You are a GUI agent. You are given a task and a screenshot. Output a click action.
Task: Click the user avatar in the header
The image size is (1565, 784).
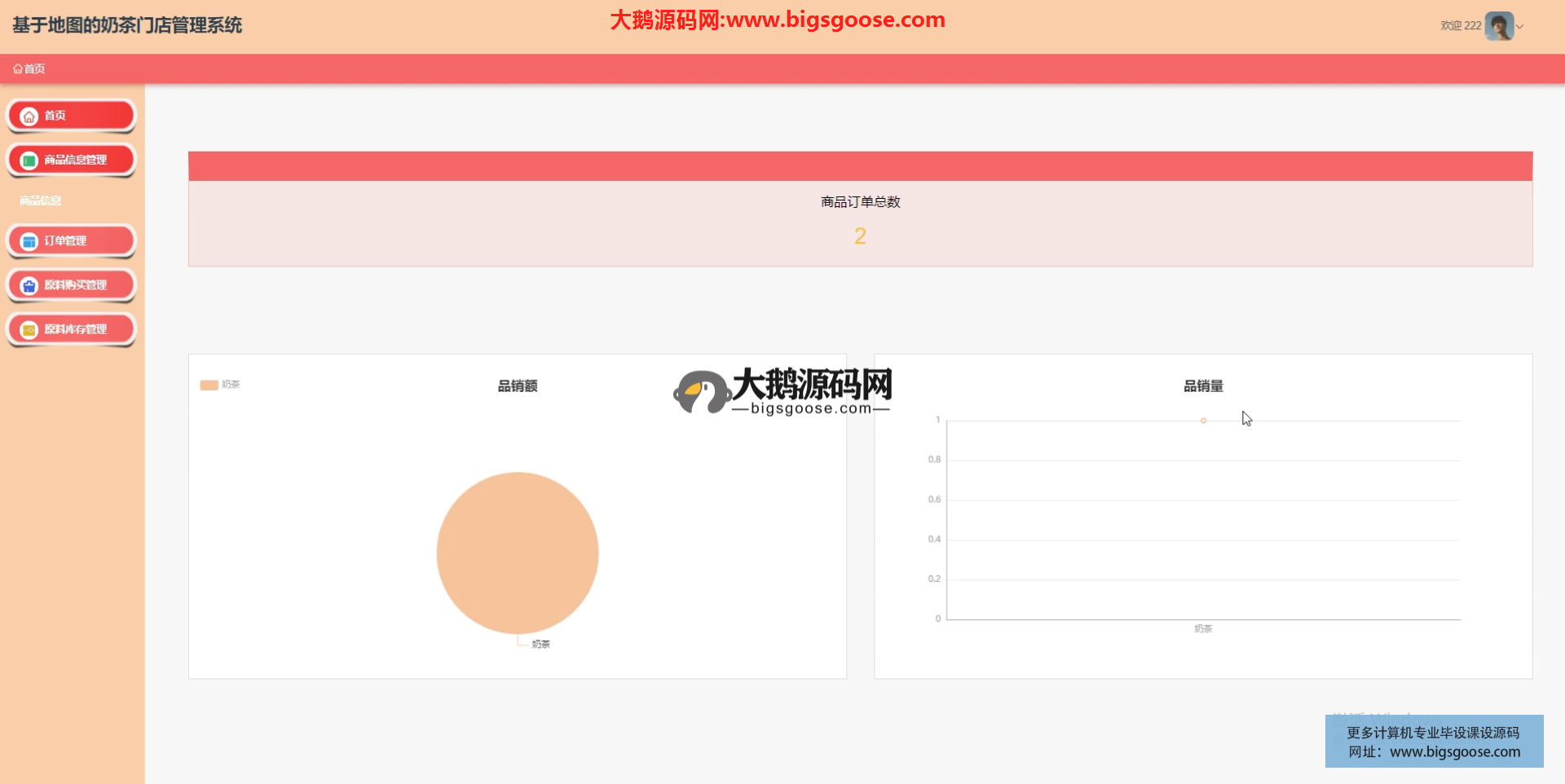[x=1499, y=26]
